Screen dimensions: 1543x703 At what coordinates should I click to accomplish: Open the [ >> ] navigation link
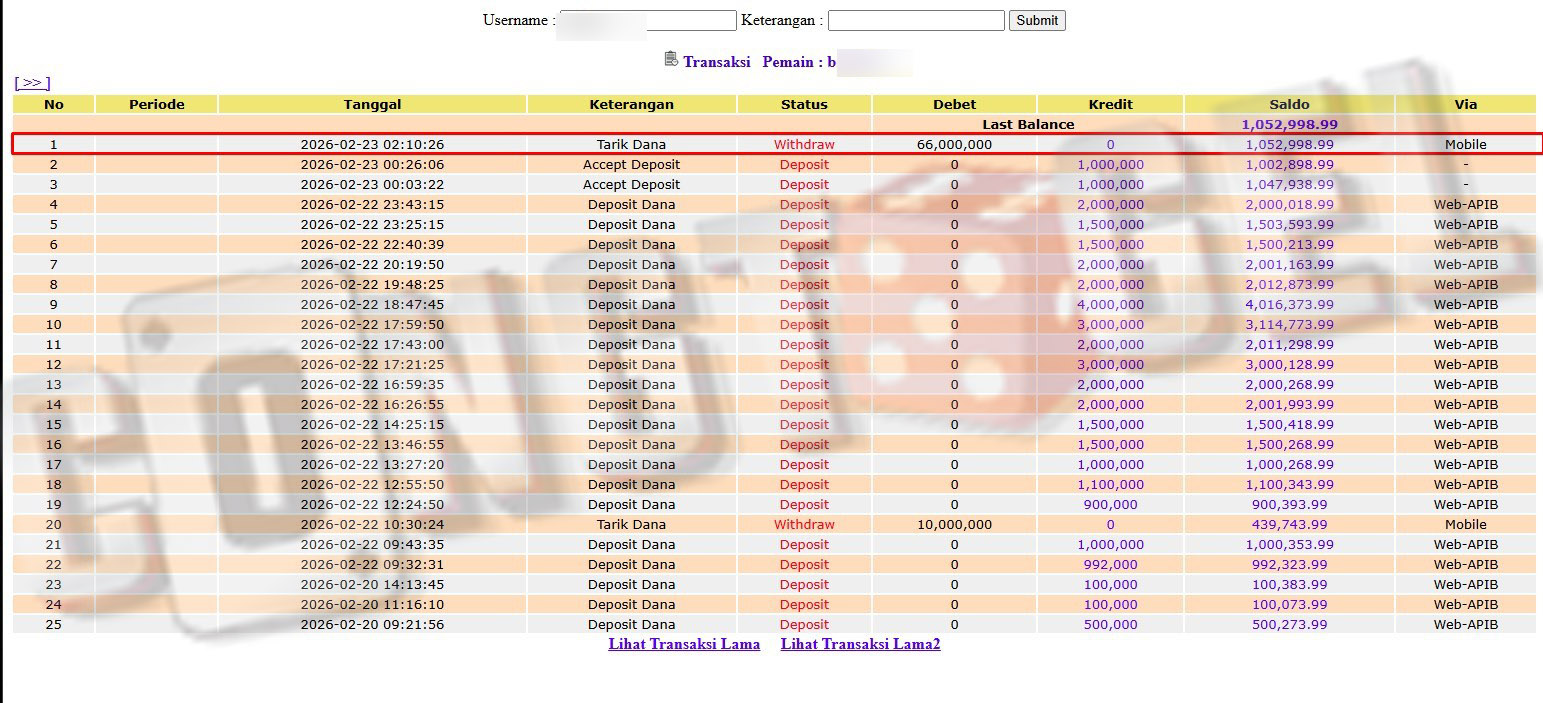tap(32, 83)
